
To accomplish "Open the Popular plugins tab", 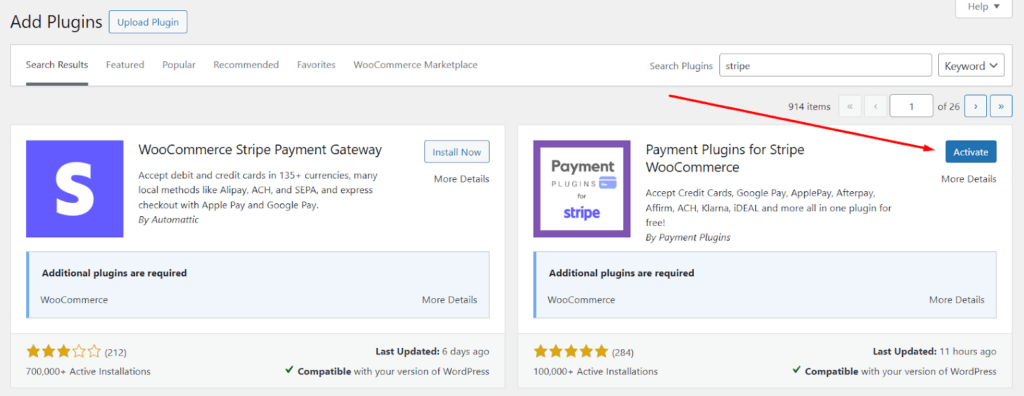I will pos(179,65).
